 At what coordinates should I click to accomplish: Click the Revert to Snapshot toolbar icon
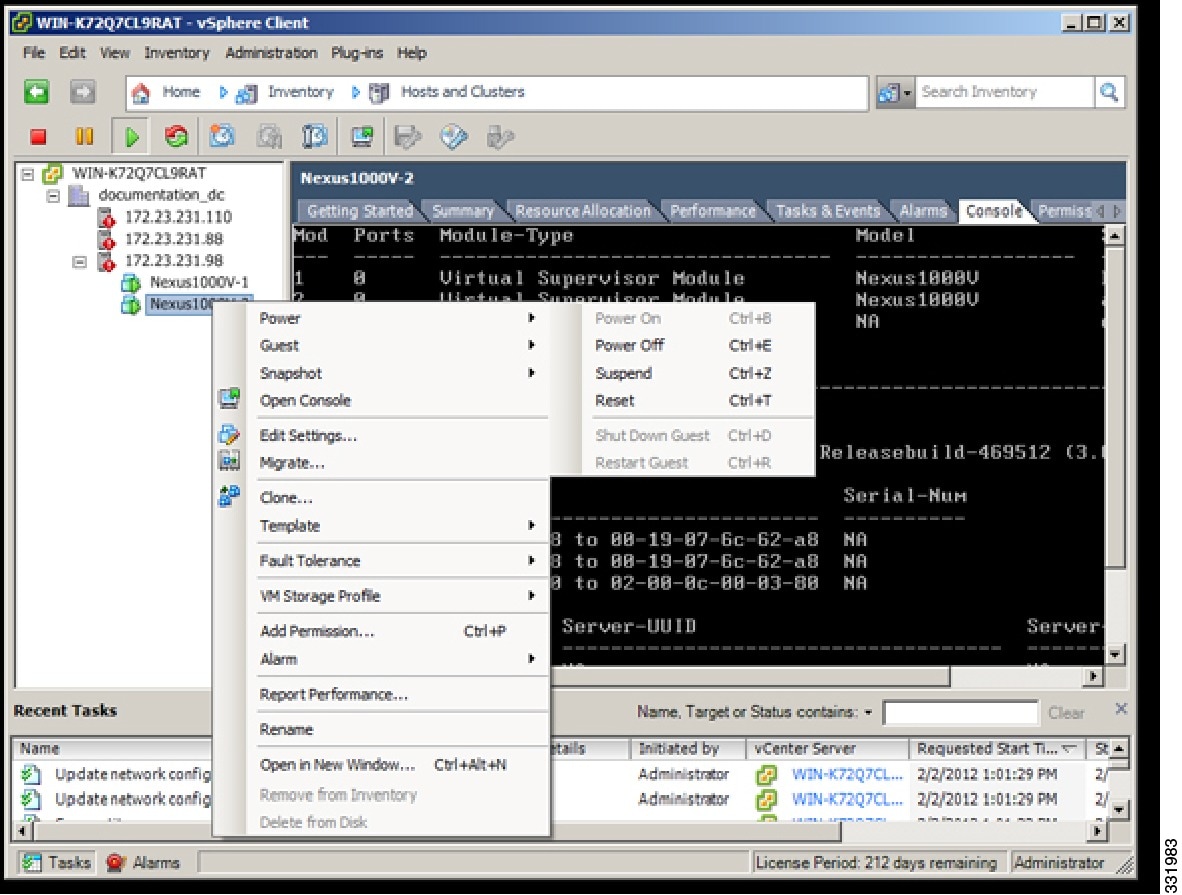[x=269, y=136]
